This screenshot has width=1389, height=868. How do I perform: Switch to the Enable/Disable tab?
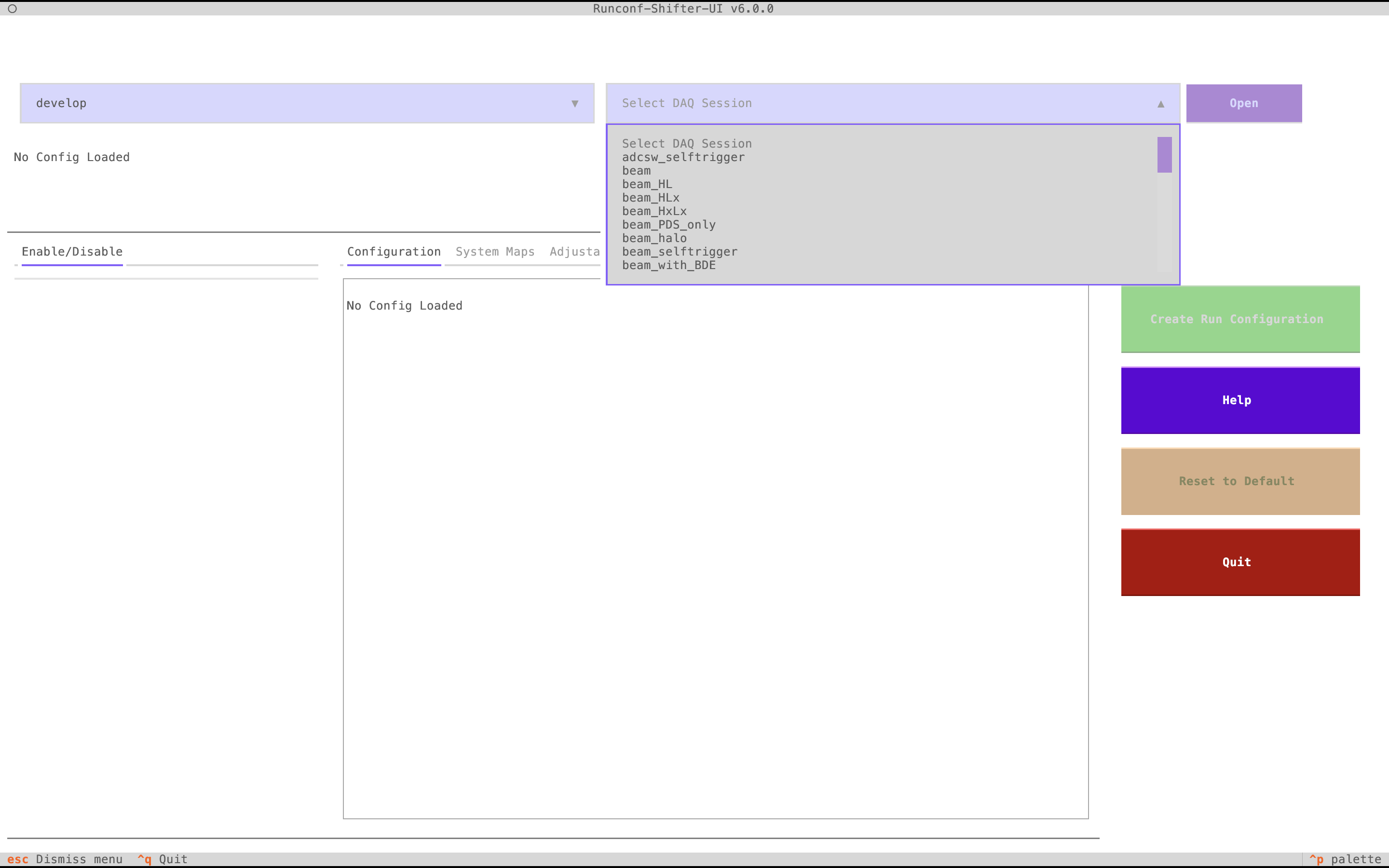pos(72,251)
